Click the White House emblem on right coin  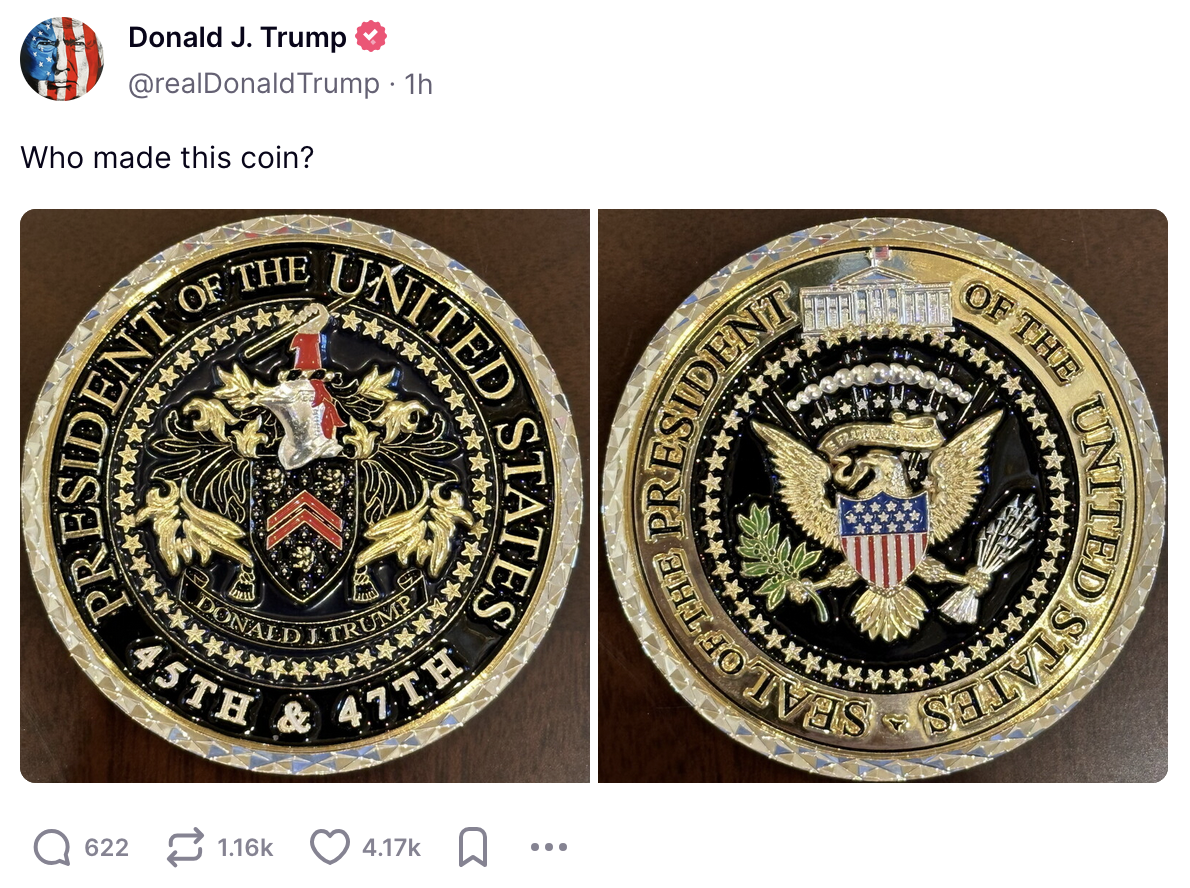click(877, 299)
